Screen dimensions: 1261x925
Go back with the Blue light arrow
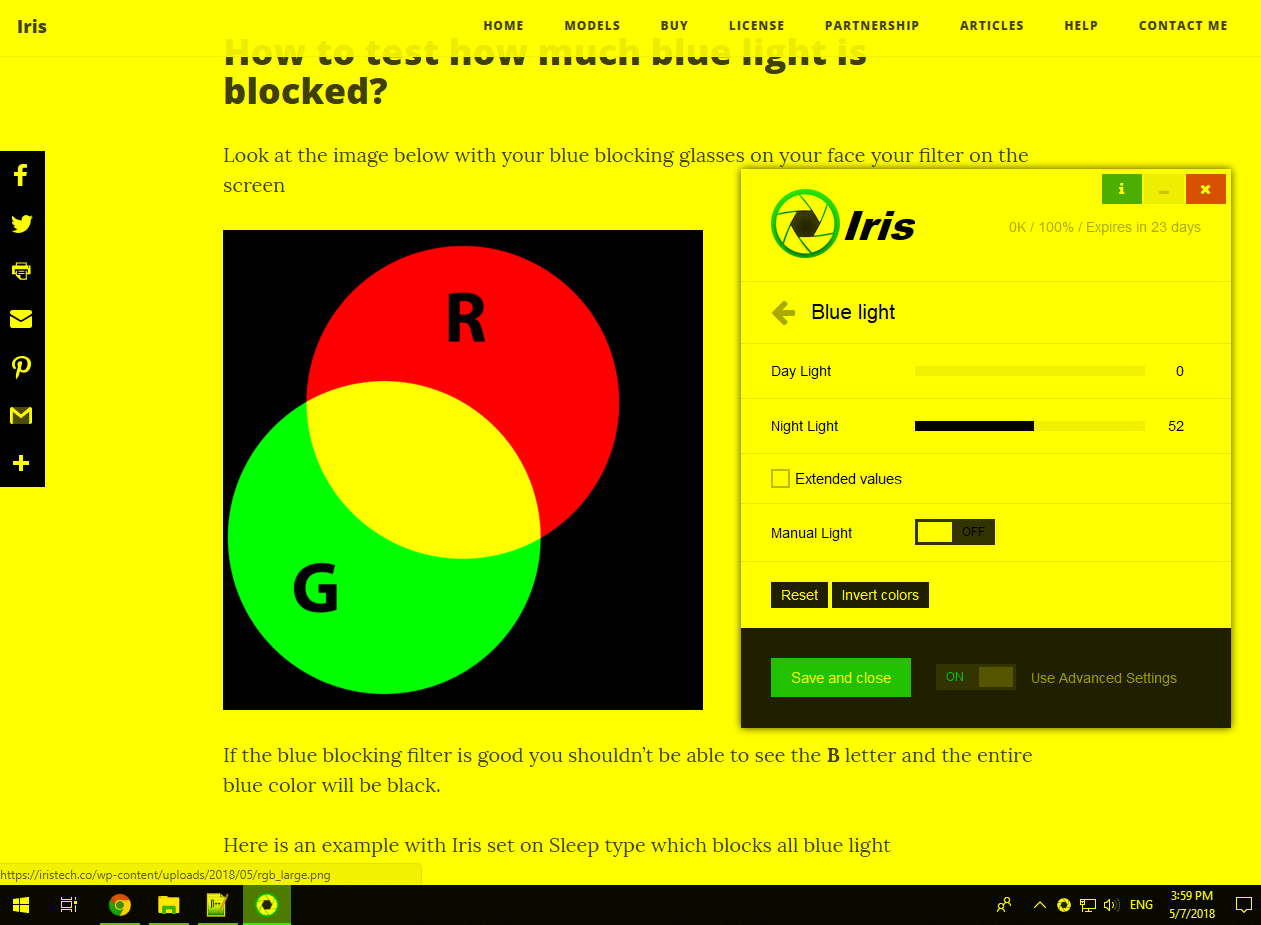click(x=783, y=313)
